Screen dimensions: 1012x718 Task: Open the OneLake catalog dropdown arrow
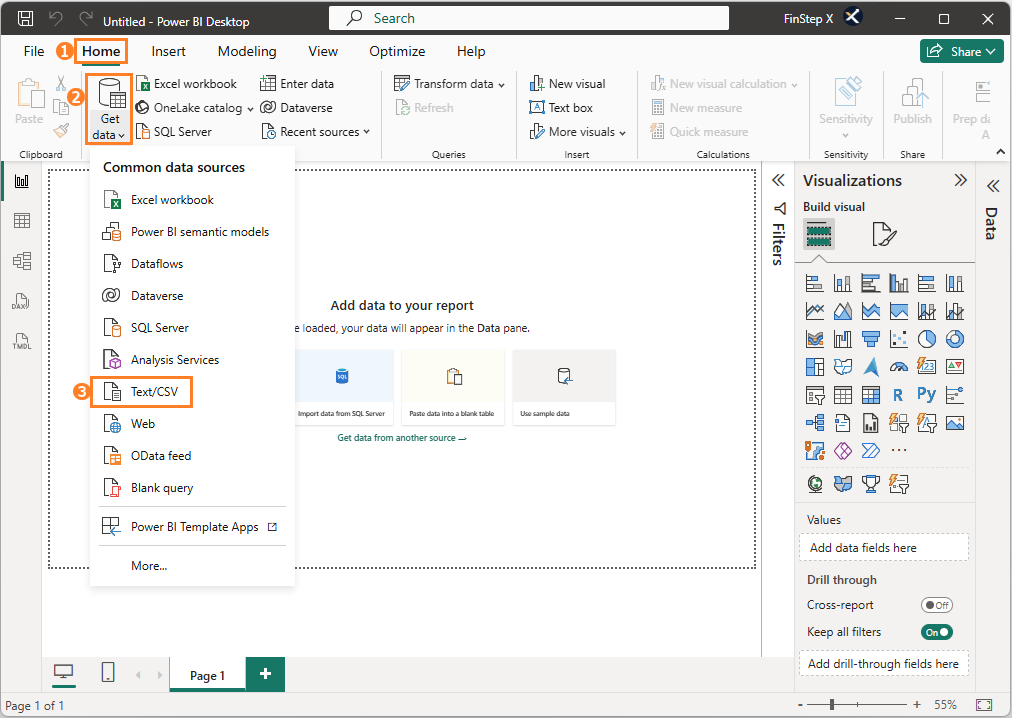click(x=250, y=108)
